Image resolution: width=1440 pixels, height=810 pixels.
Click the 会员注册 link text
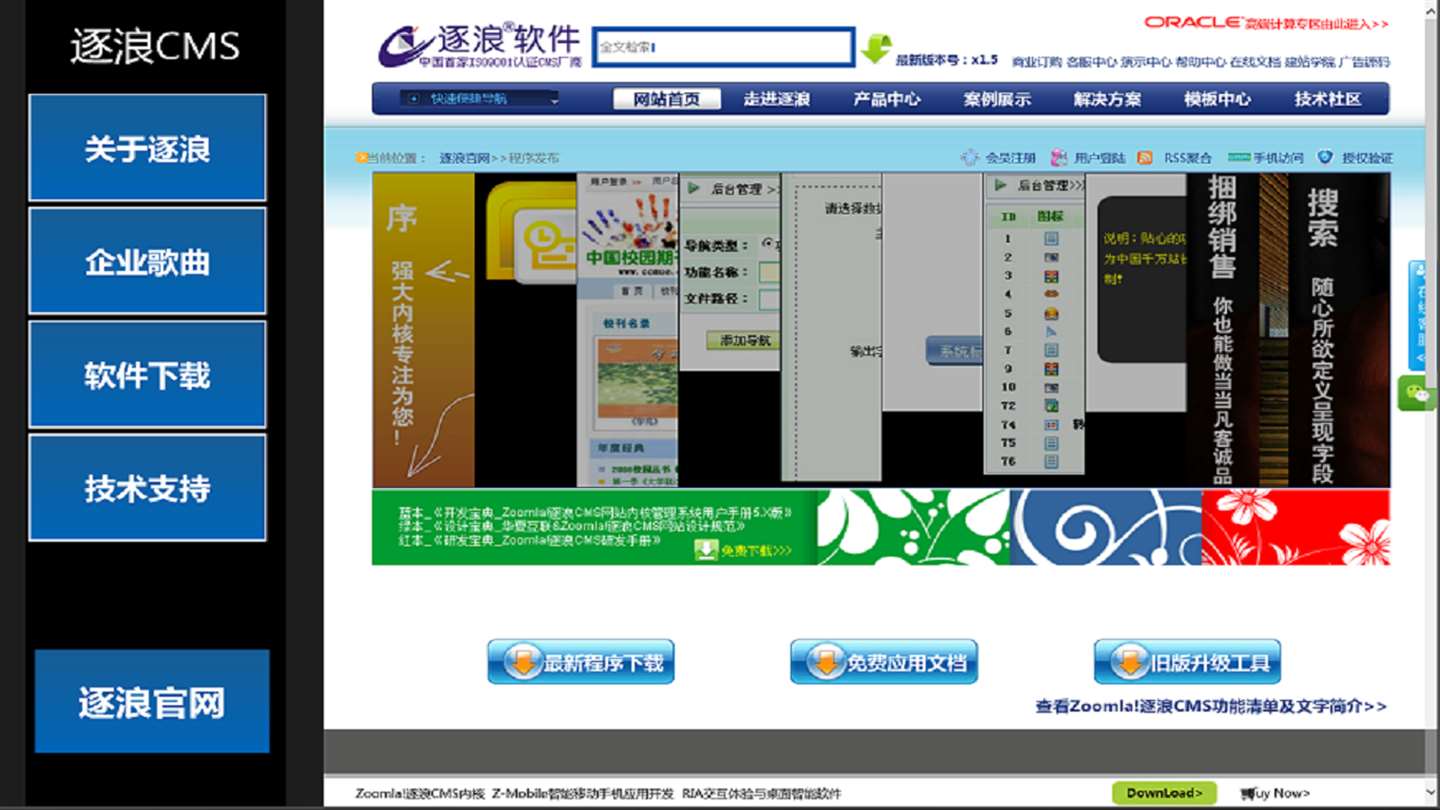[1011, 158]
